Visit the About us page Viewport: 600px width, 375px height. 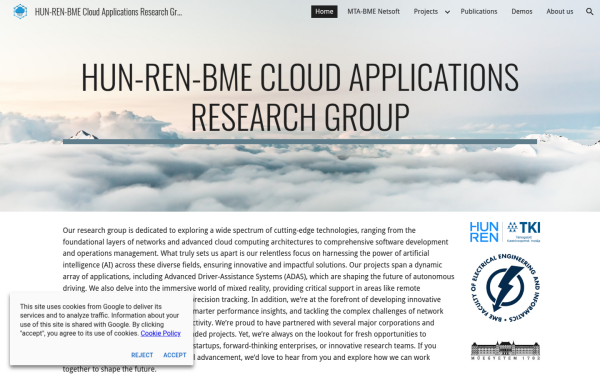pyautogui.click(x=559, y=11)
